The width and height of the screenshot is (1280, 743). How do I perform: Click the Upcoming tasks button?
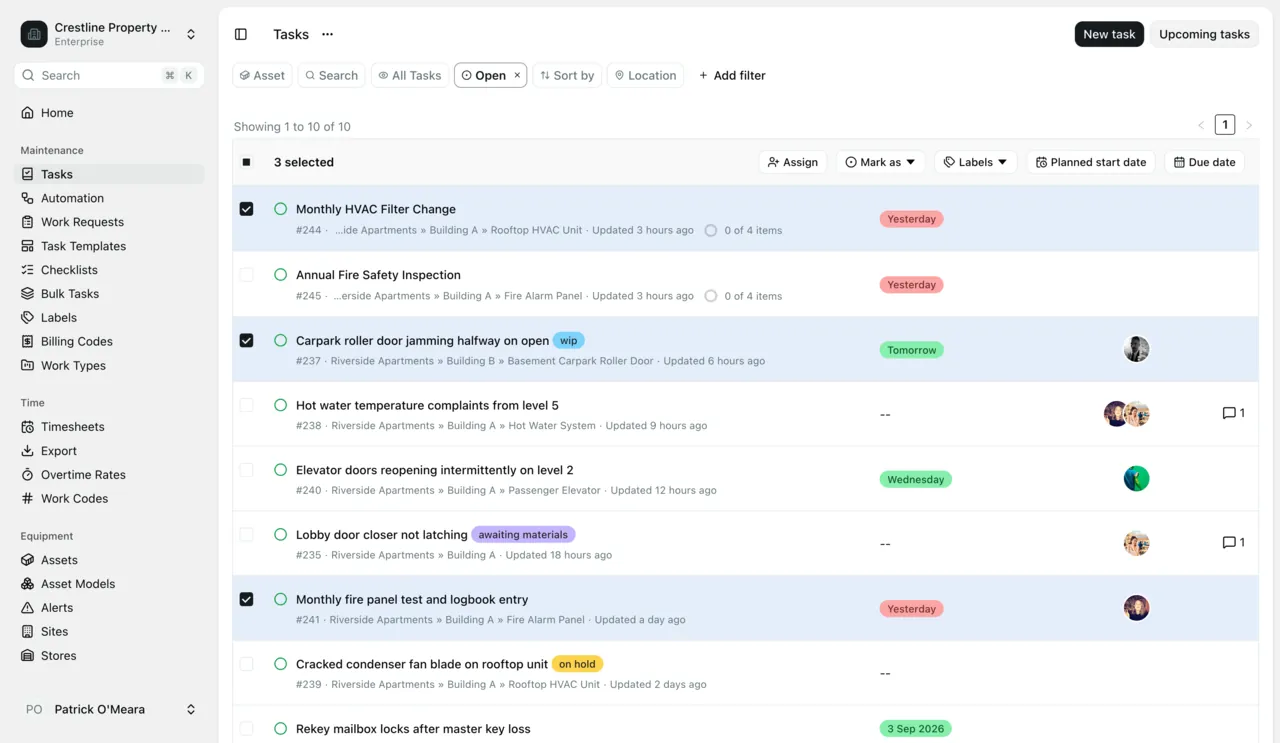tap(1204, 34)
